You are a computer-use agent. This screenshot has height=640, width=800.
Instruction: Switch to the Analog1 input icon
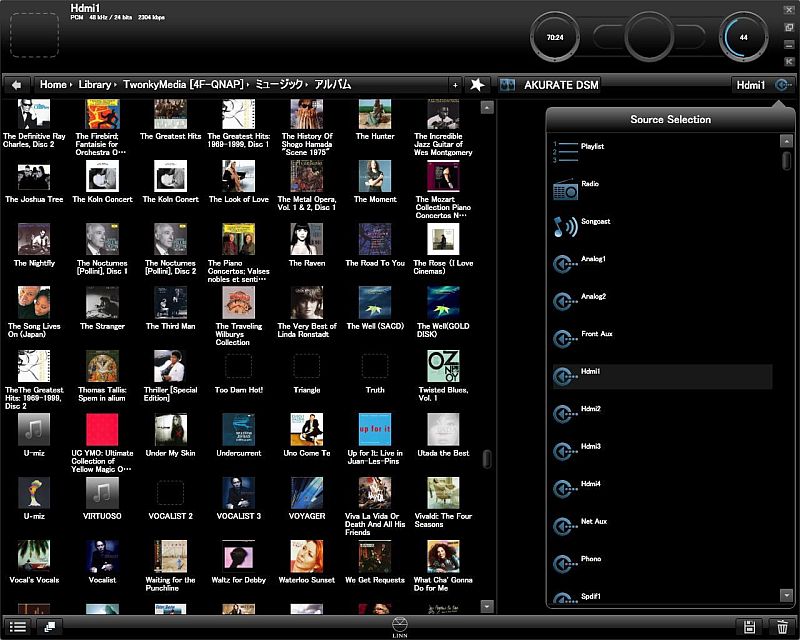click(x=565, y=264)
